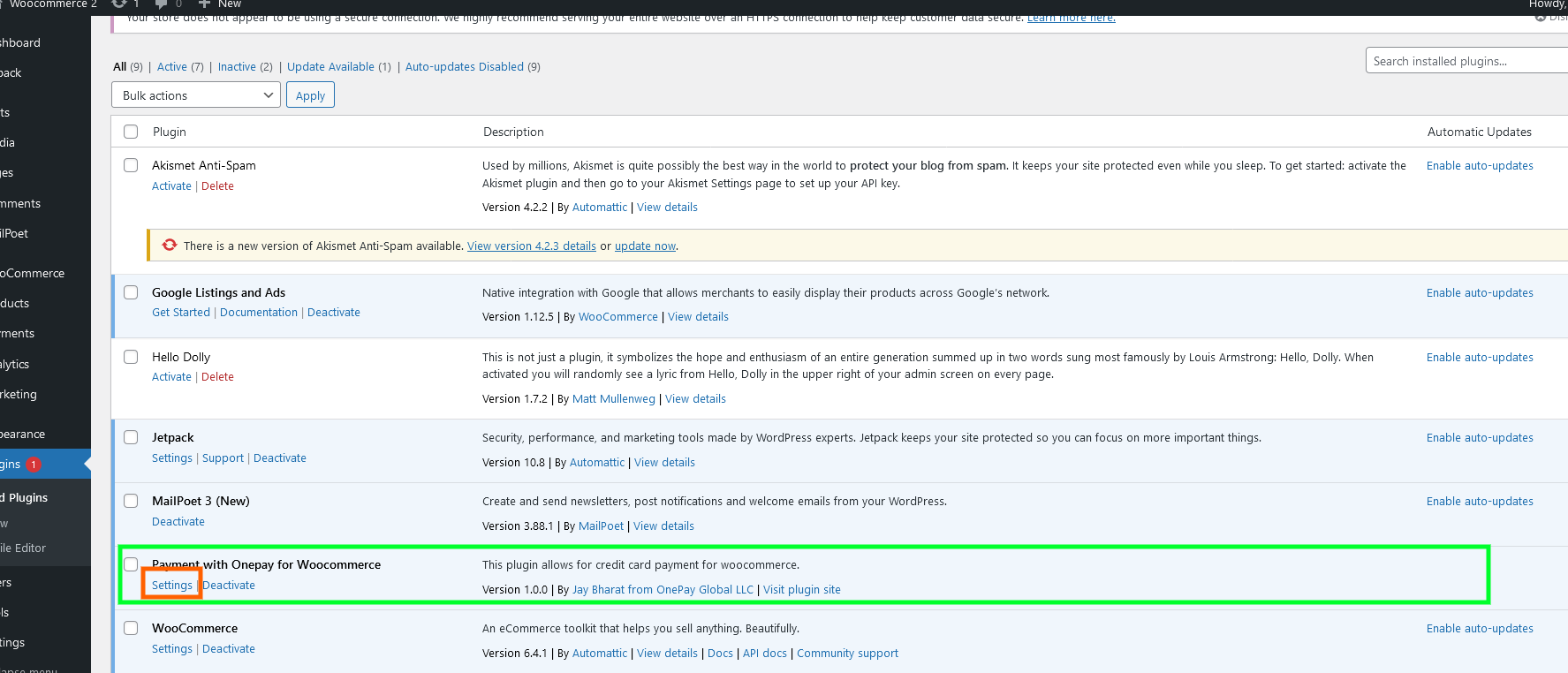This screenshot has height=673, width=1568.
Task: Deactivate Google Listings and Ads
Action: point(334,313)
